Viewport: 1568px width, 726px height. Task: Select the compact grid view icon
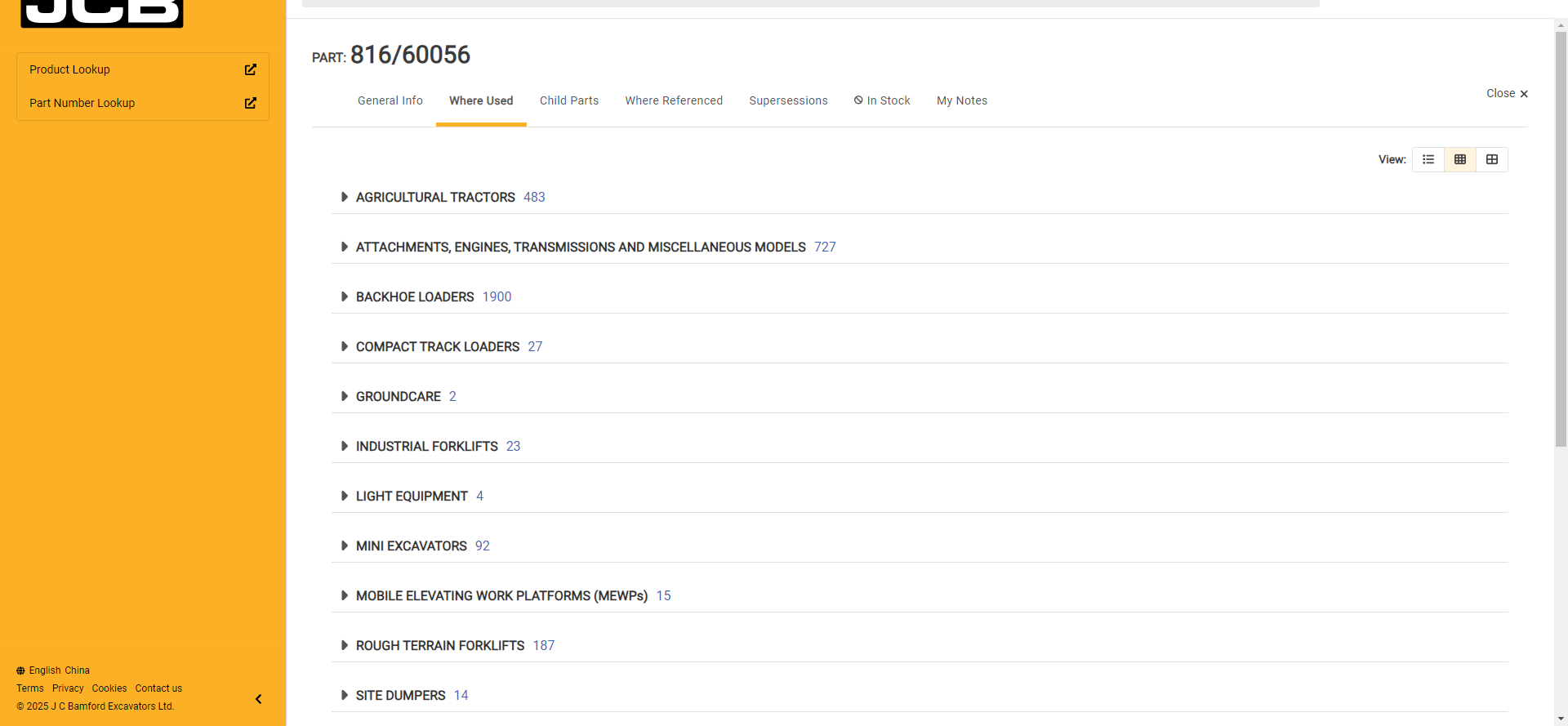click(x=1460, y=159)
